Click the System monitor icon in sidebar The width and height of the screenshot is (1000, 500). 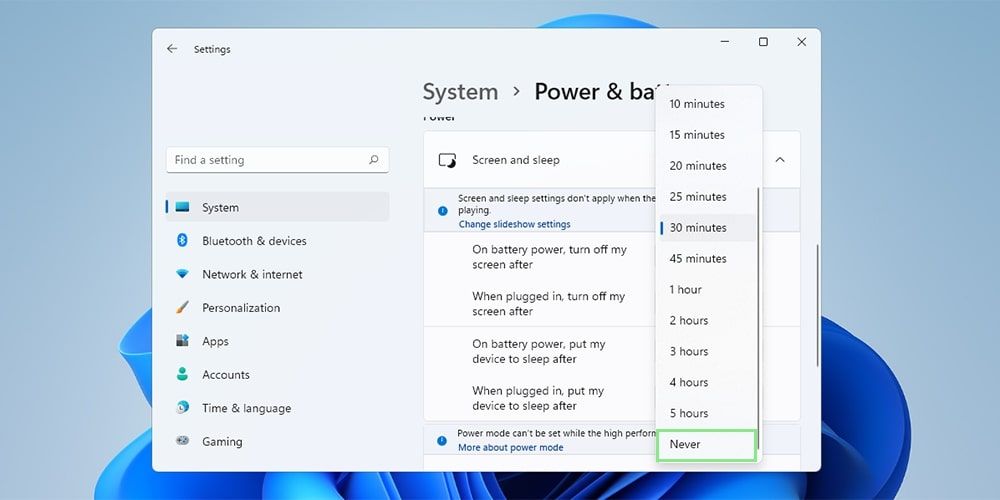[x=182, y=207]
